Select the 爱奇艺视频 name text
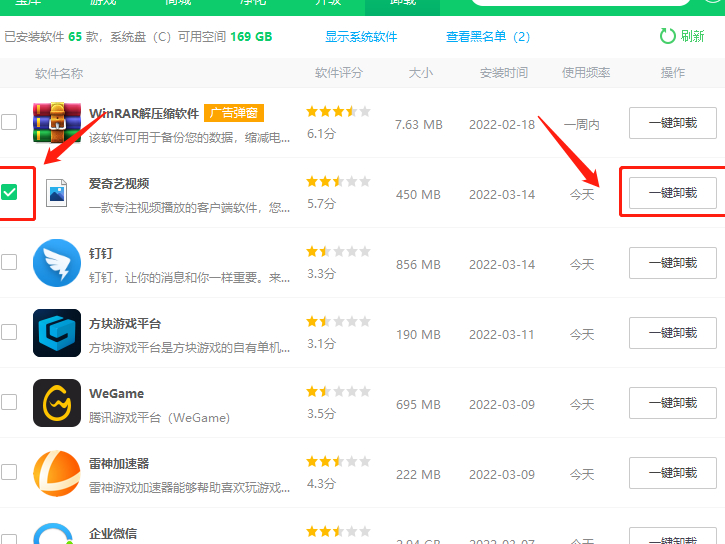Viewport: 725px width, 544px height. pyautogui.click(x=119, y=183)
